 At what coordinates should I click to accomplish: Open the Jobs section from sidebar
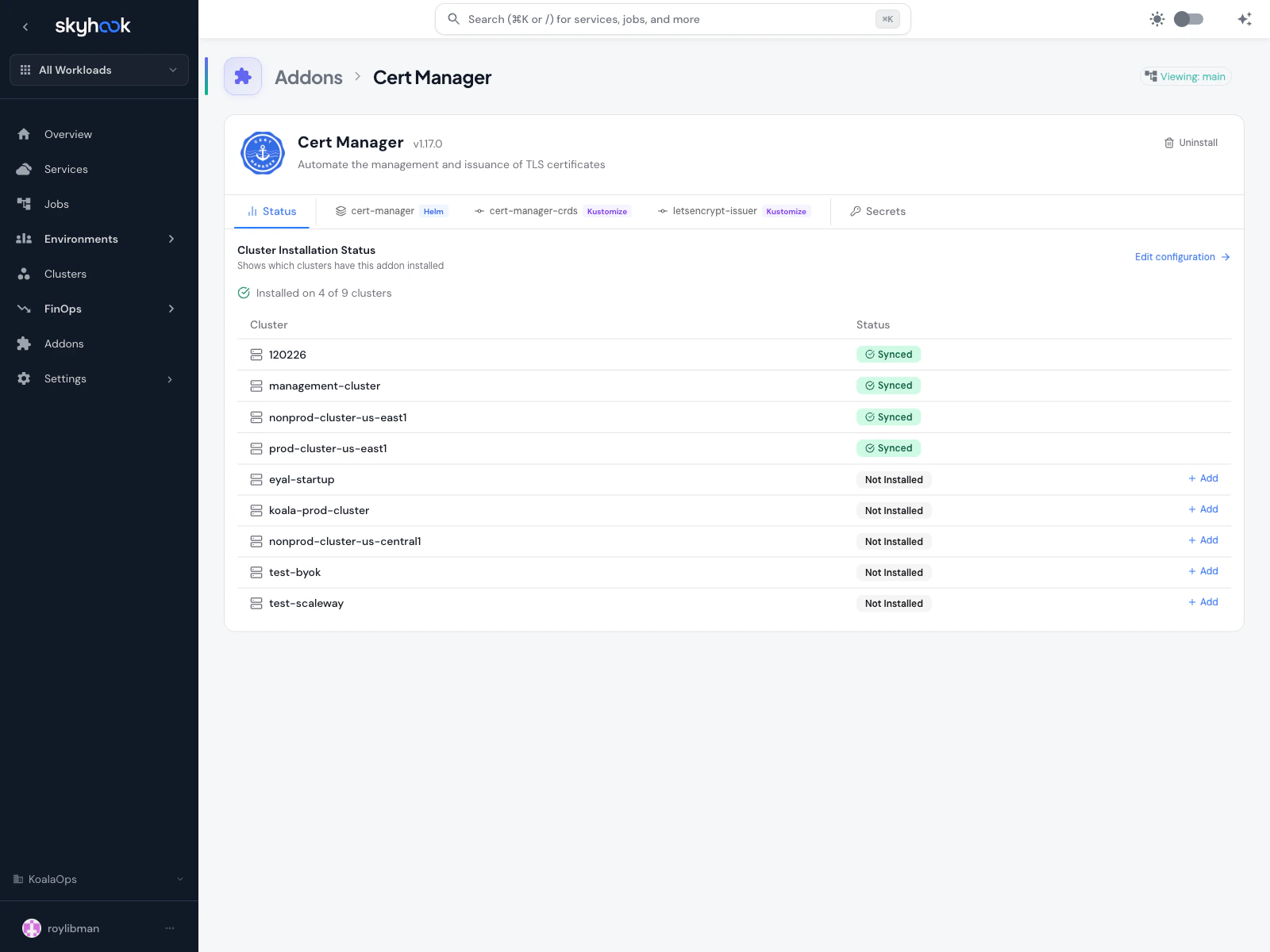click(x=56, y=204)
